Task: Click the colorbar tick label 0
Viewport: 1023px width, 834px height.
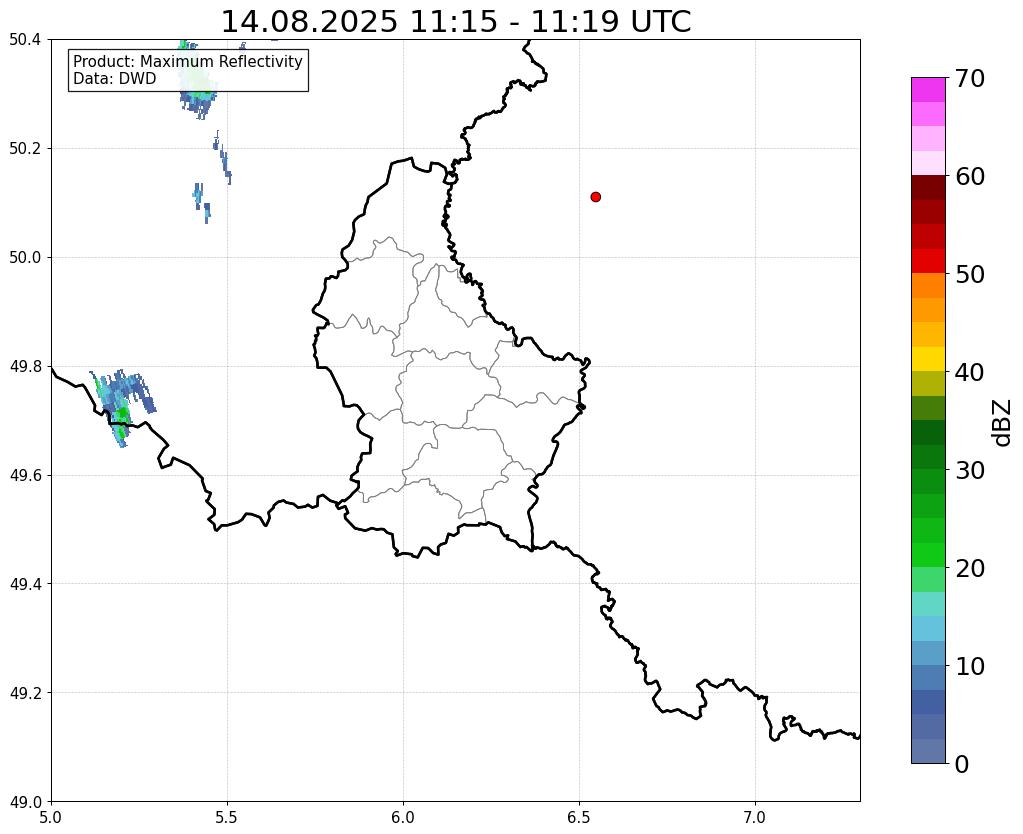Action: 962,764
